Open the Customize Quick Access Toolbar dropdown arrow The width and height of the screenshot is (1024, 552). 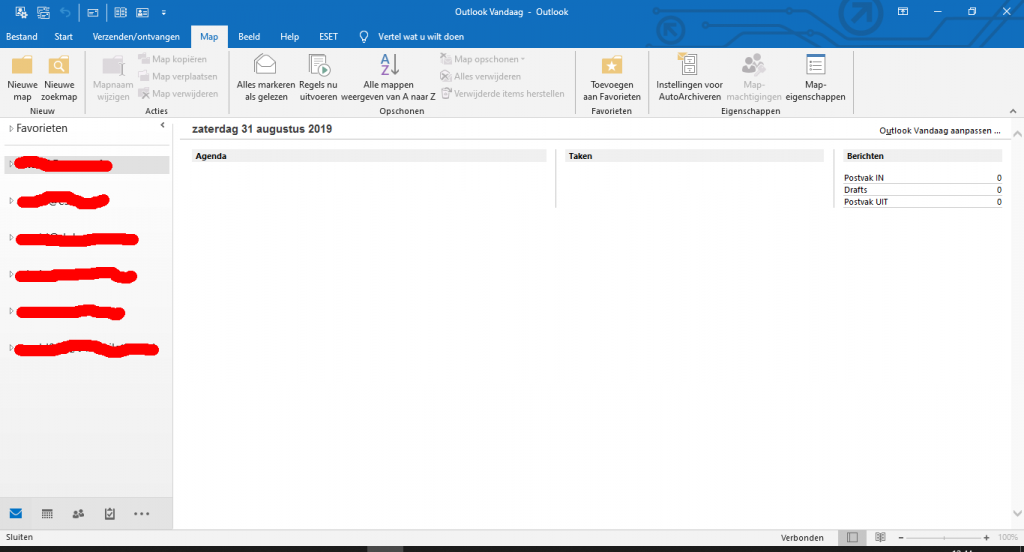pyautogui.click(x=163, y=12)
